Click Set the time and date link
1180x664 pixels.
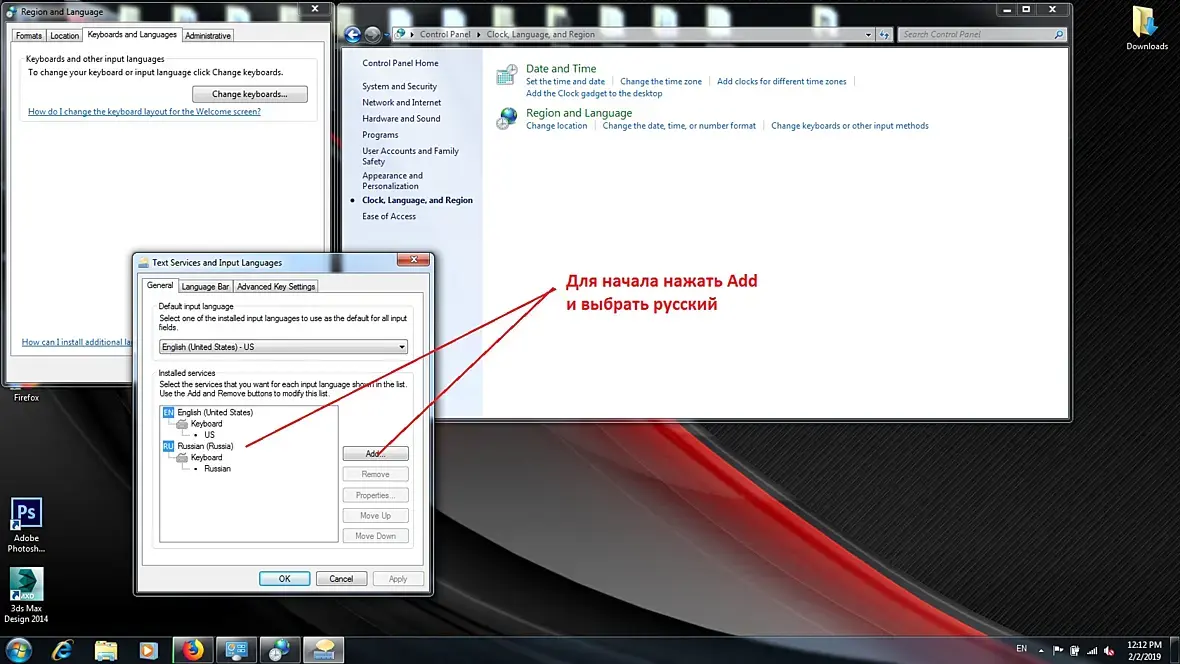565,81
